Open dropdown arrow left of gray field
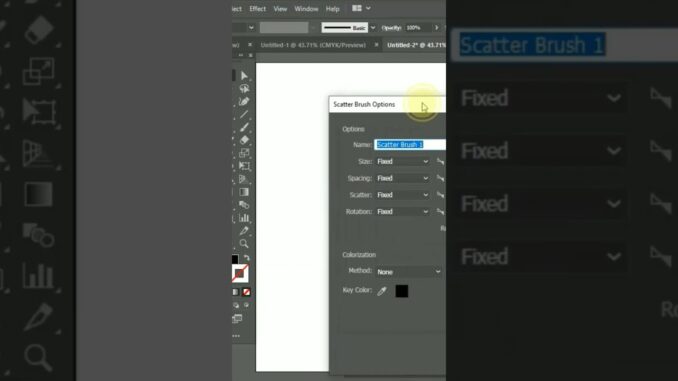 click(x=251, y=28)
